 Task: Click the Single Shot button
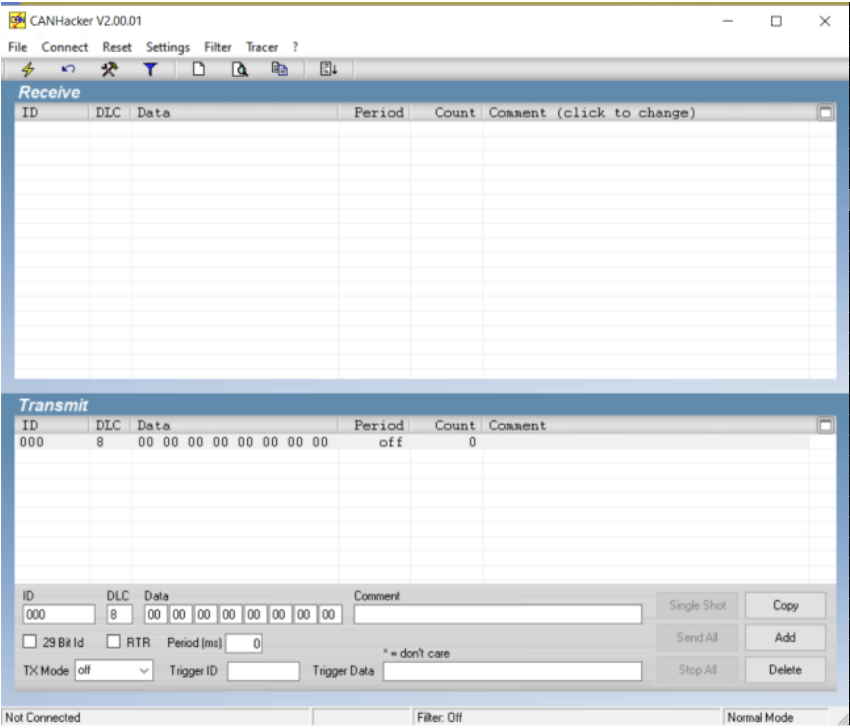pos(697,605)
